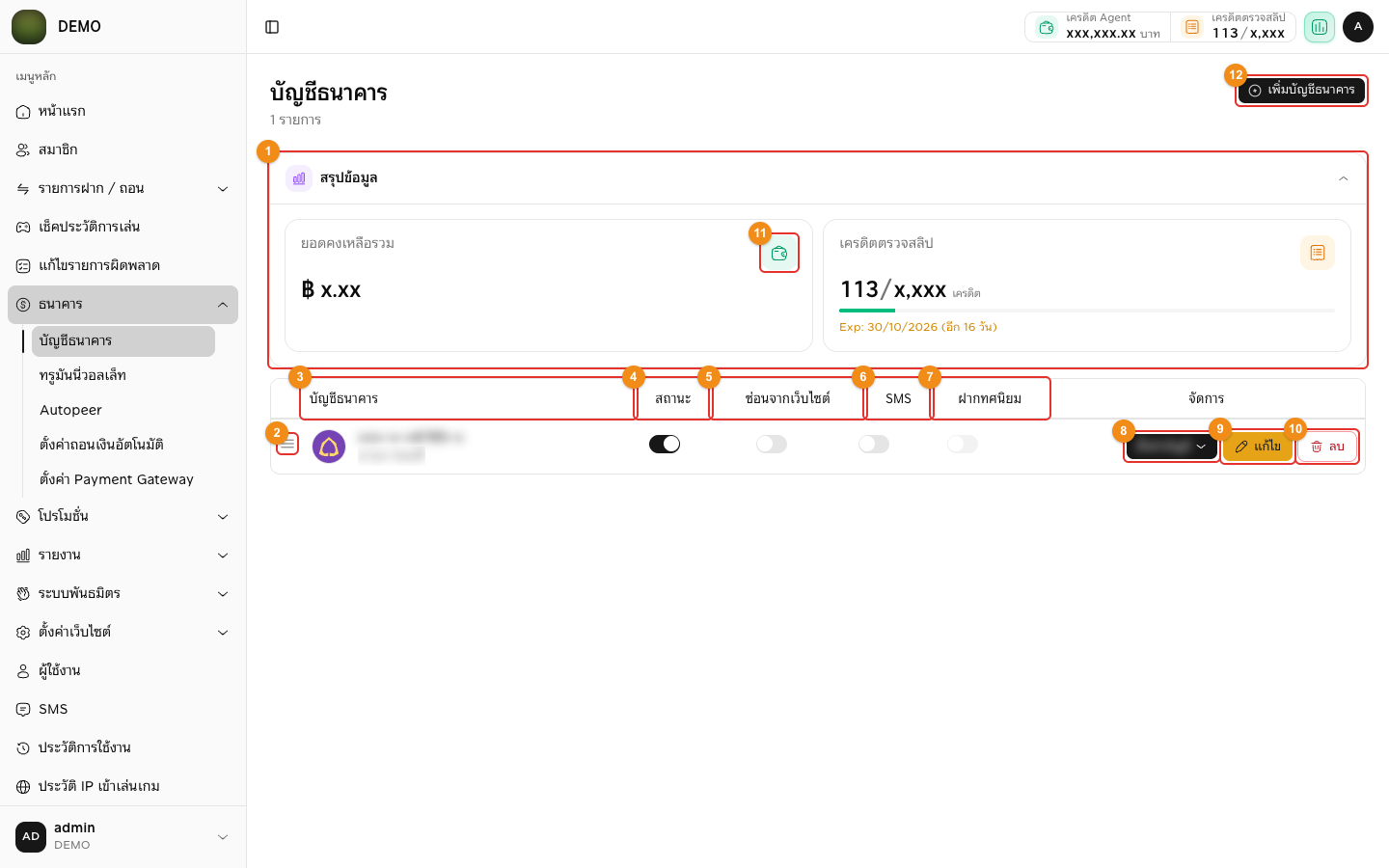The height and width of the screenshot is (868, 1389).
Task: Click the Agent credit wallet icon in the header
Action: click(x=1047, y=27)
